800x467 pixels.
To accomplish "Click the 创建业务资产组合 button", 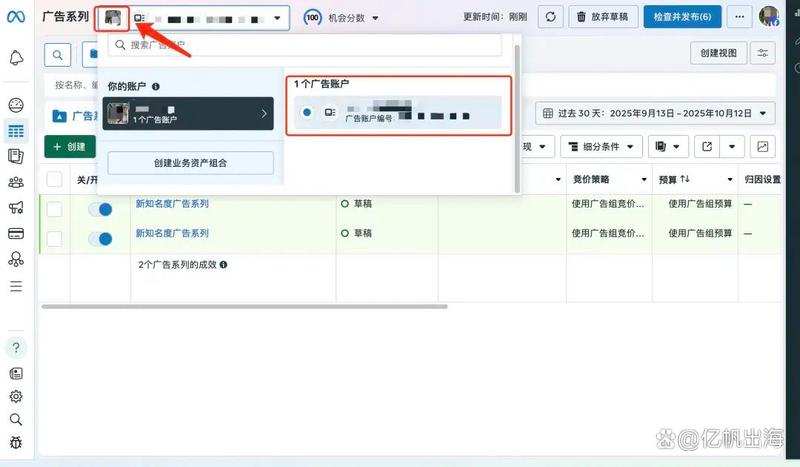I will 190,163.
